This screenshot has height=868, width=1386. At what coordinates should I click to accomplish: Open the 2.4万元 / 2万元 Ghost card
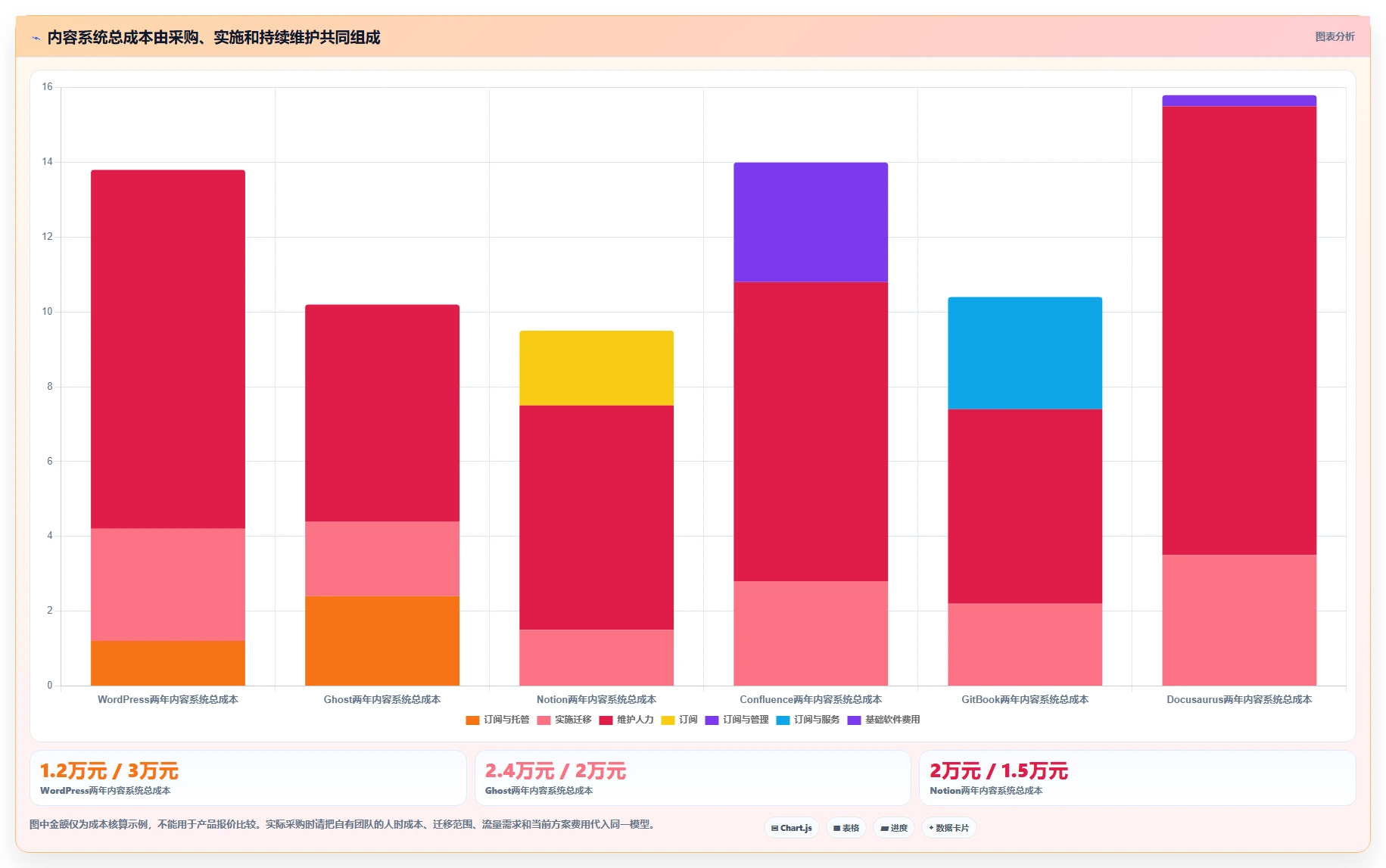point(693,778)
